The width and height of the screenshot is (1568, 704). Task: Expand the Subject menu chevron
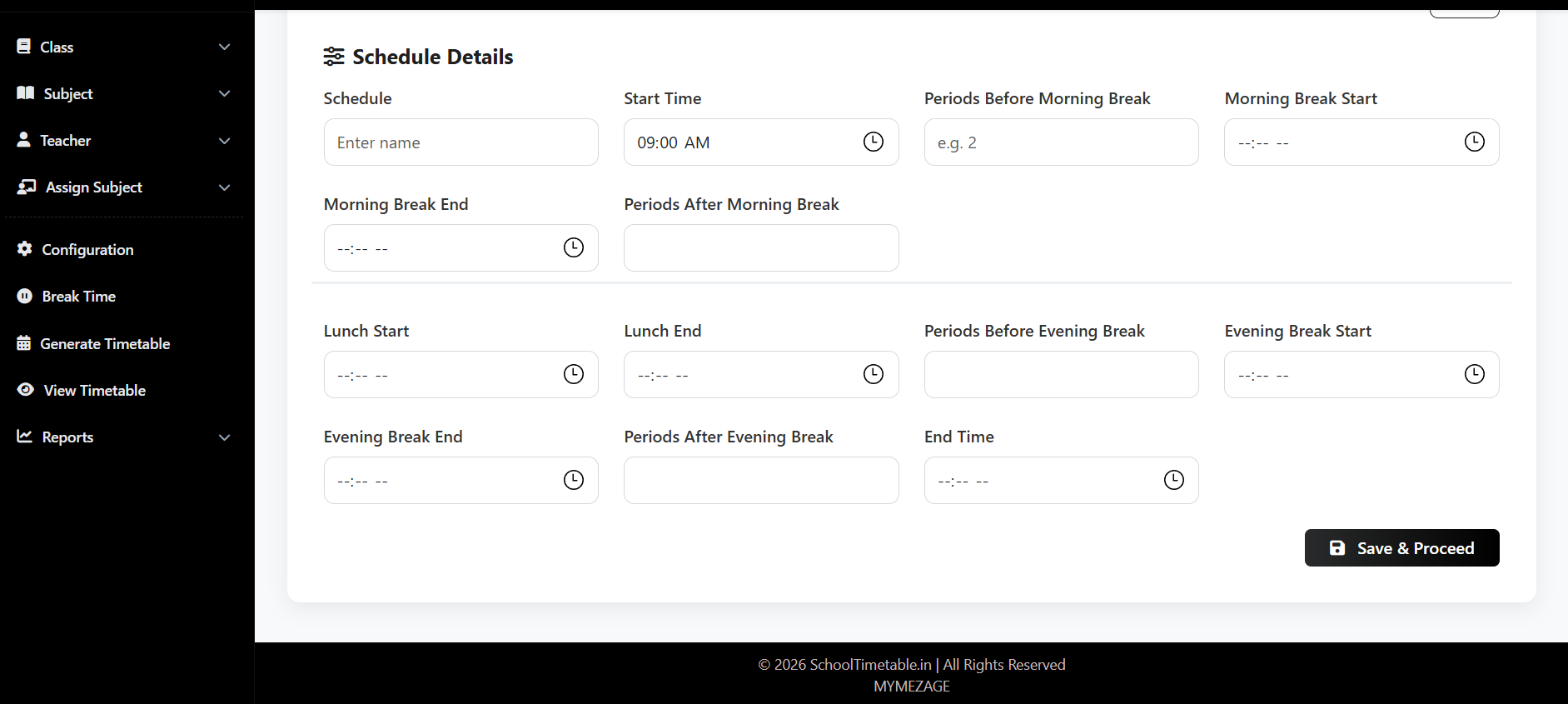224,94
